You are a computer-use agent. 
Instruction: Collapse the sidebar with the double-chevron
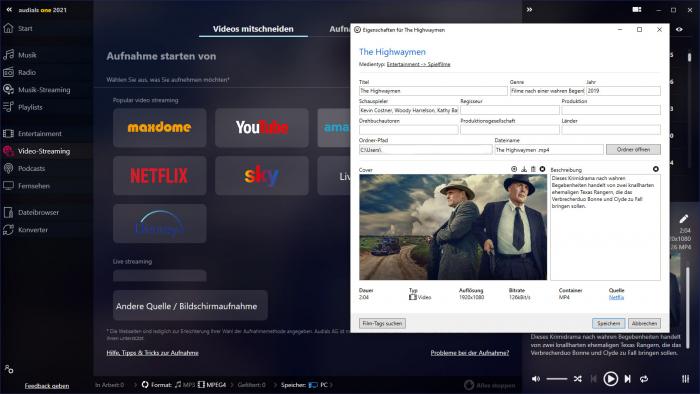[x=9, y=9]
